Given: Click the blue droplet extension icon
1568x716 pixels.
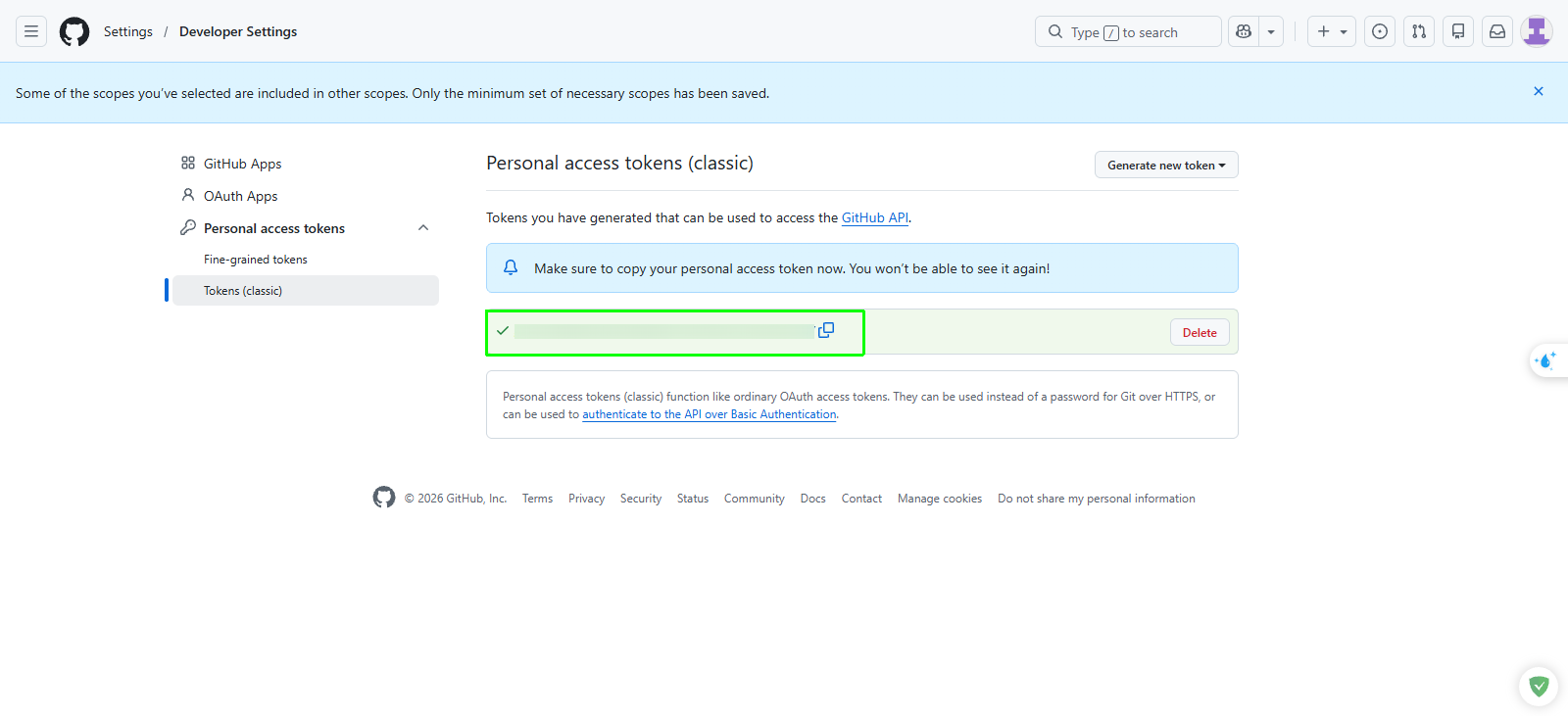Looking at the screenshot, I should tap(1546, 360).
